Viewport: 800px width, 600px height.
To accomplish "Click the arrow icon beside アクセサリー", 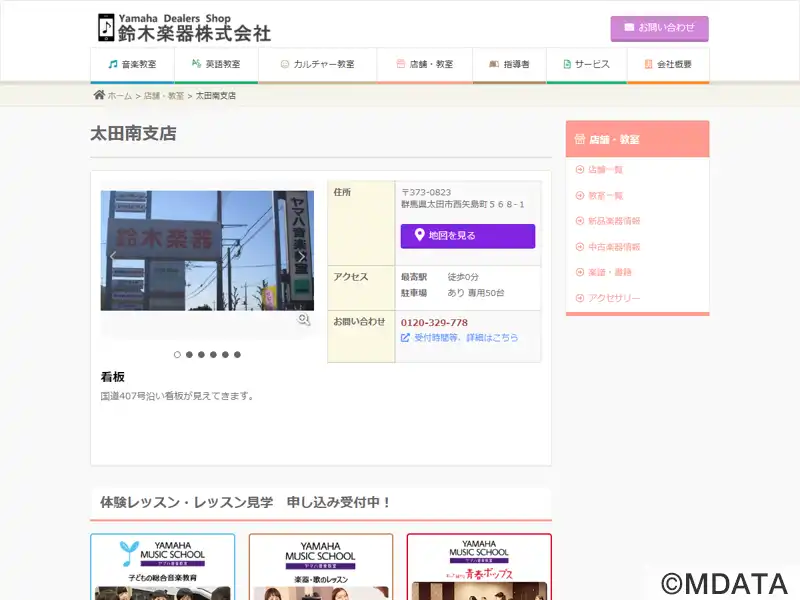I will click(x=580, y=298).
